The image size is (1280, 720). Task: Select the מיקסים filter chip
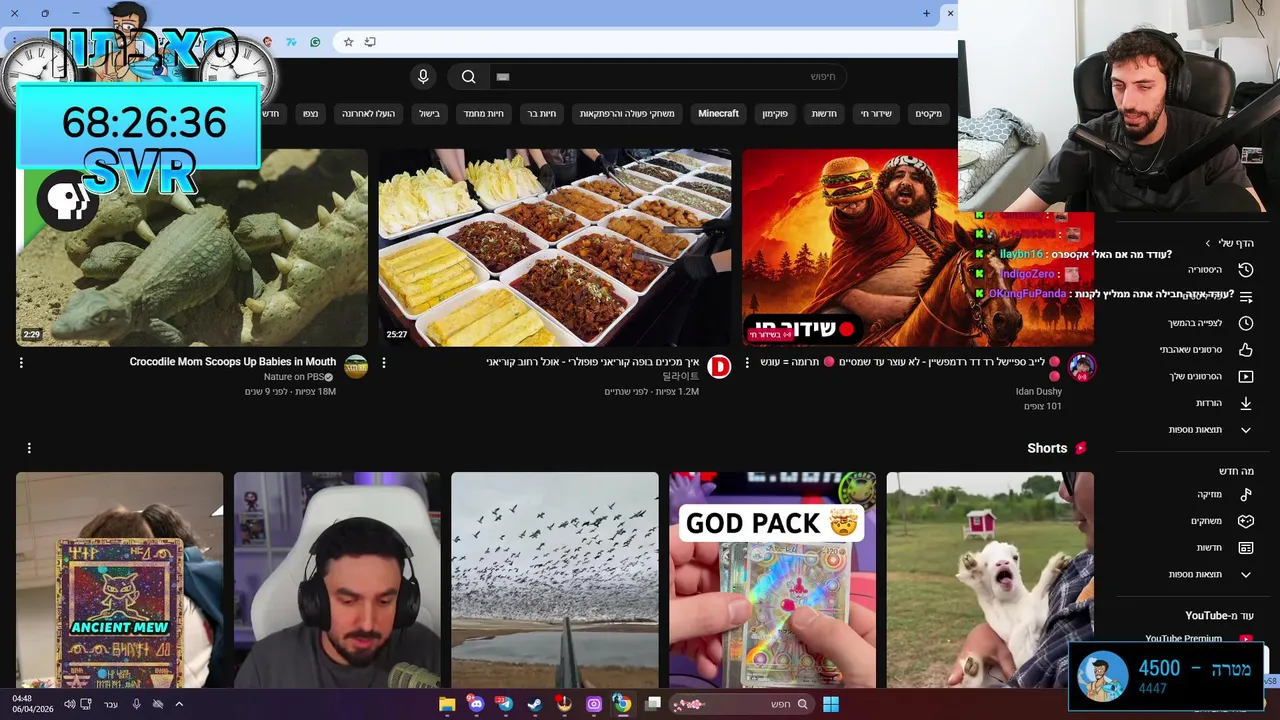(928, 114)
